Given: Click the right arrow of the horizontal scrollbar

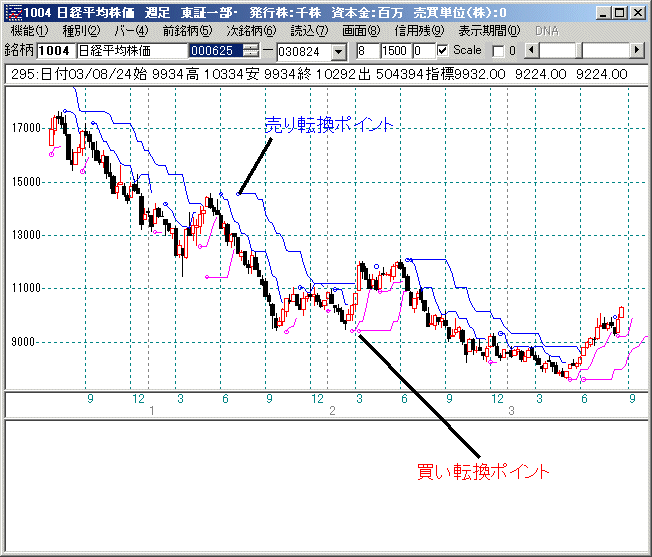Looking at the screenshot, I should coord(639,50).
